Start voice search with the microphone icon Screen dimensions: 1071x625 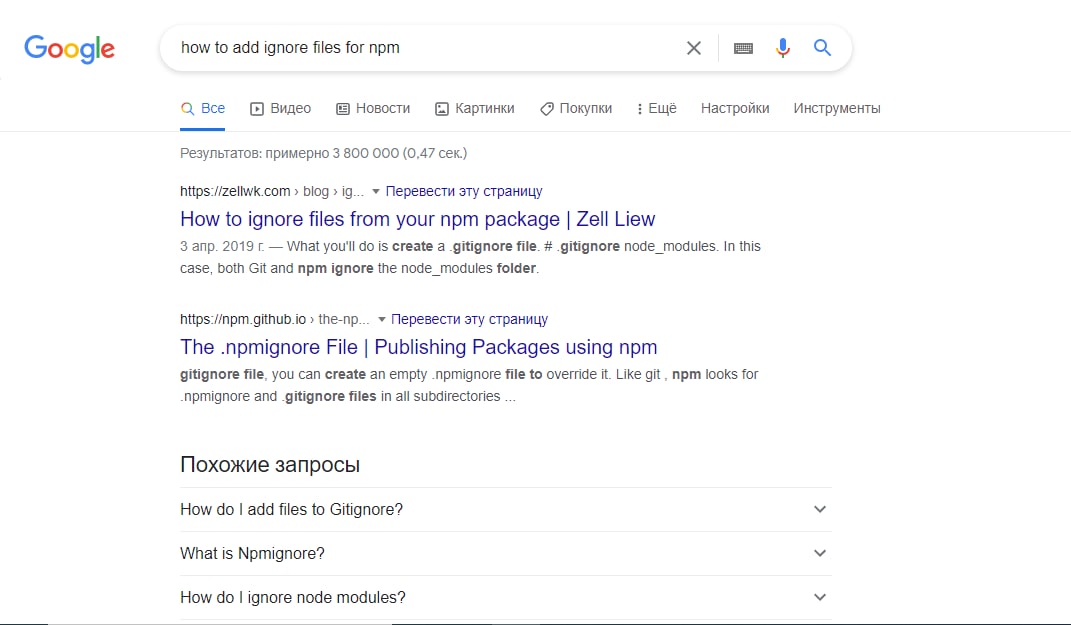click(783, 48)
